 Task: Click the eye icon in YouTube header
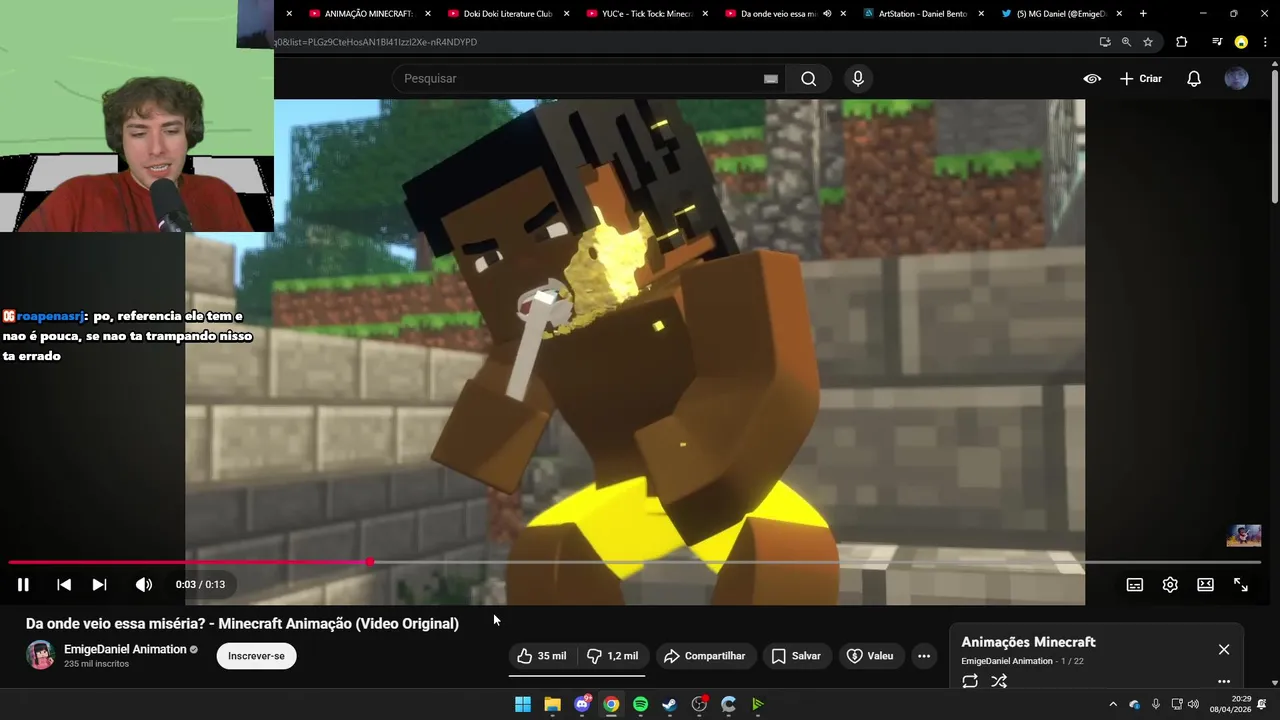click(x=1092, y=79)
